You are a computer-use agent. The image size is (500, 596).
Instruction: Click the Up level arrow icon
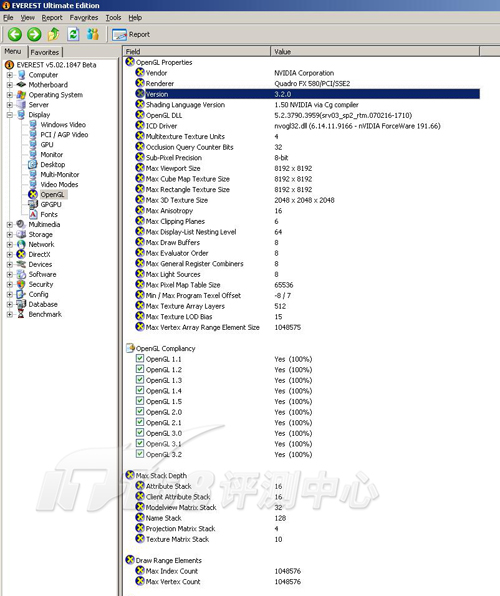[54, 34]
